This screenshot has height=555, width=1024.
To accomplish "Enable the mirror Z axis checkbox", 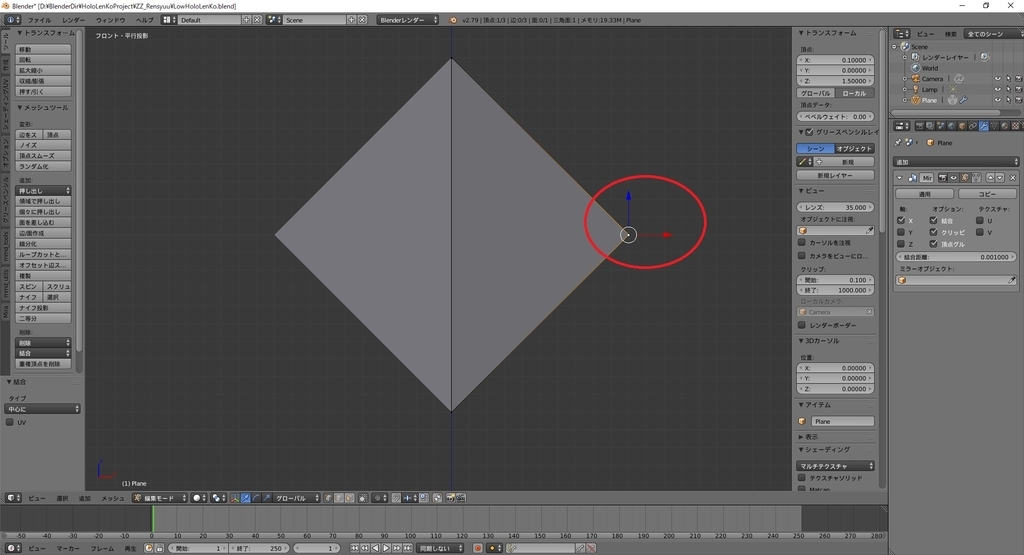I will 901,244.
